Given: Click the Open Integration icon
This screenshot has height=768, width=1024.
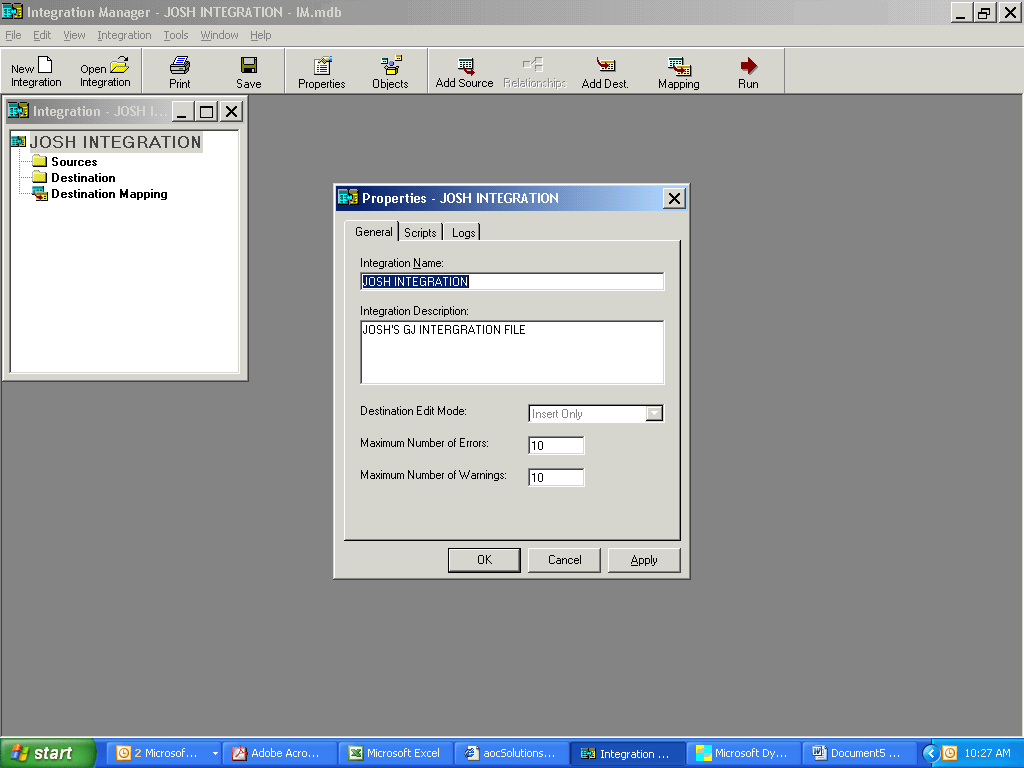Looking at the screenshot, I should point(105,70).
